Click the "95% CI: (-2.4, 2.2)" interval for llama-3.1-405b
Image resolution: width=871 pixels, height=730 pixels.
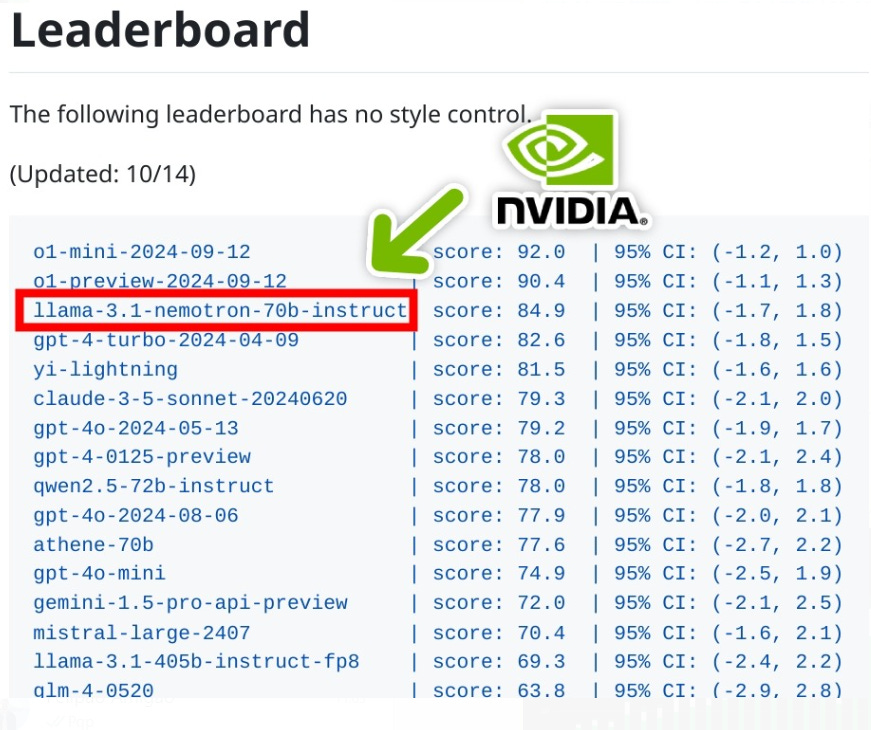pos(728,662)
